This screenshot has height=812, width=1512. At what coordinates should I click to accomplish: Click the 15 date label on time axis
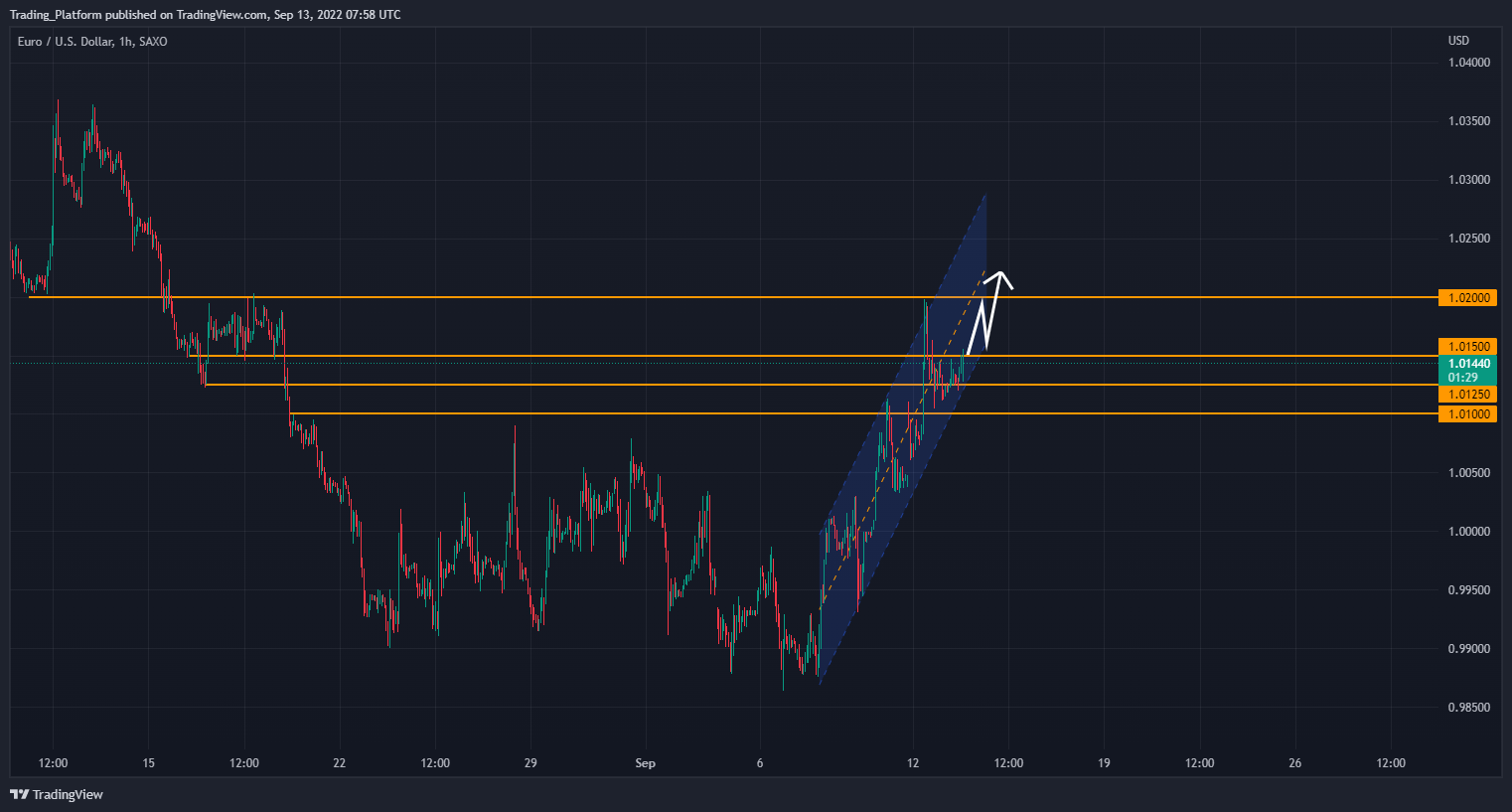pyautogui.click(x=148, y=763)
